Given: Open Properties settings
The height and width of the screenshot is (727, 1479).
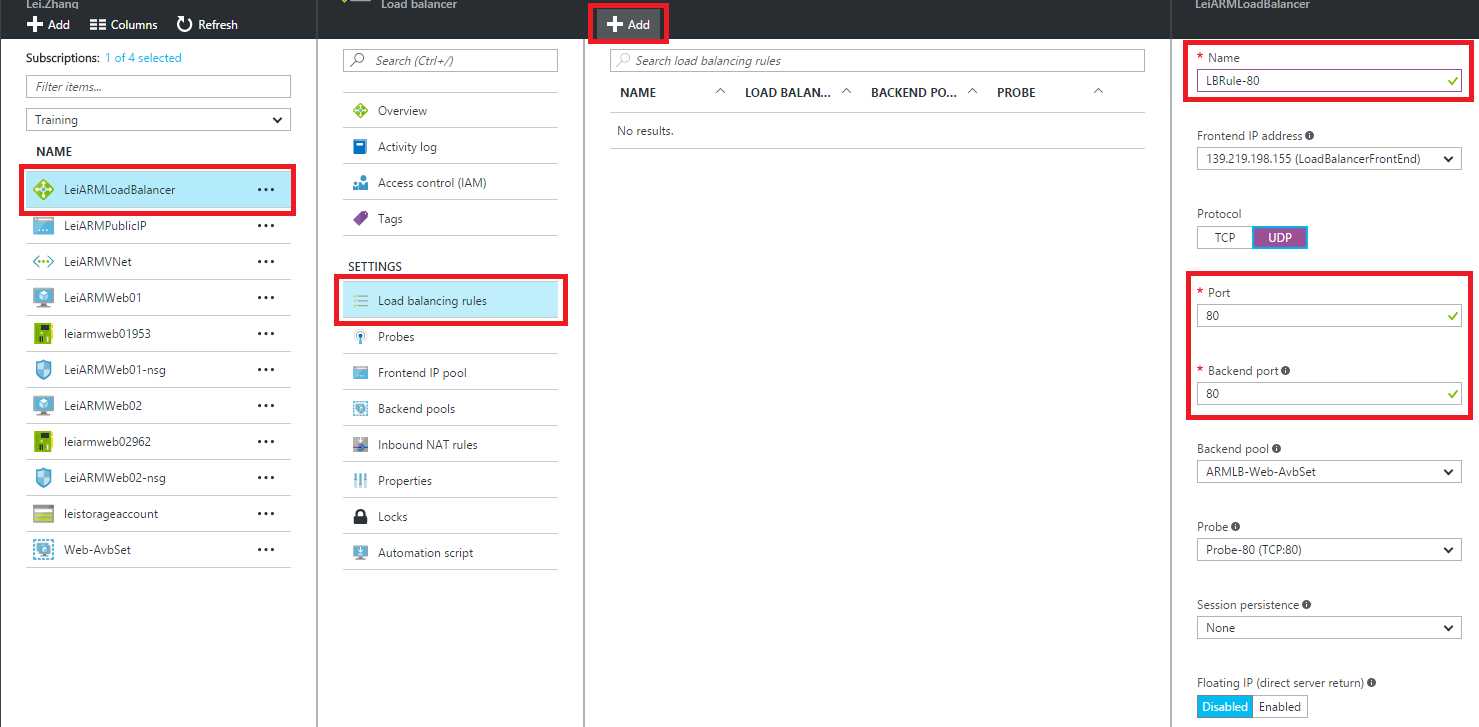Looking at the screenshot, I should click(x=450, y=481).
